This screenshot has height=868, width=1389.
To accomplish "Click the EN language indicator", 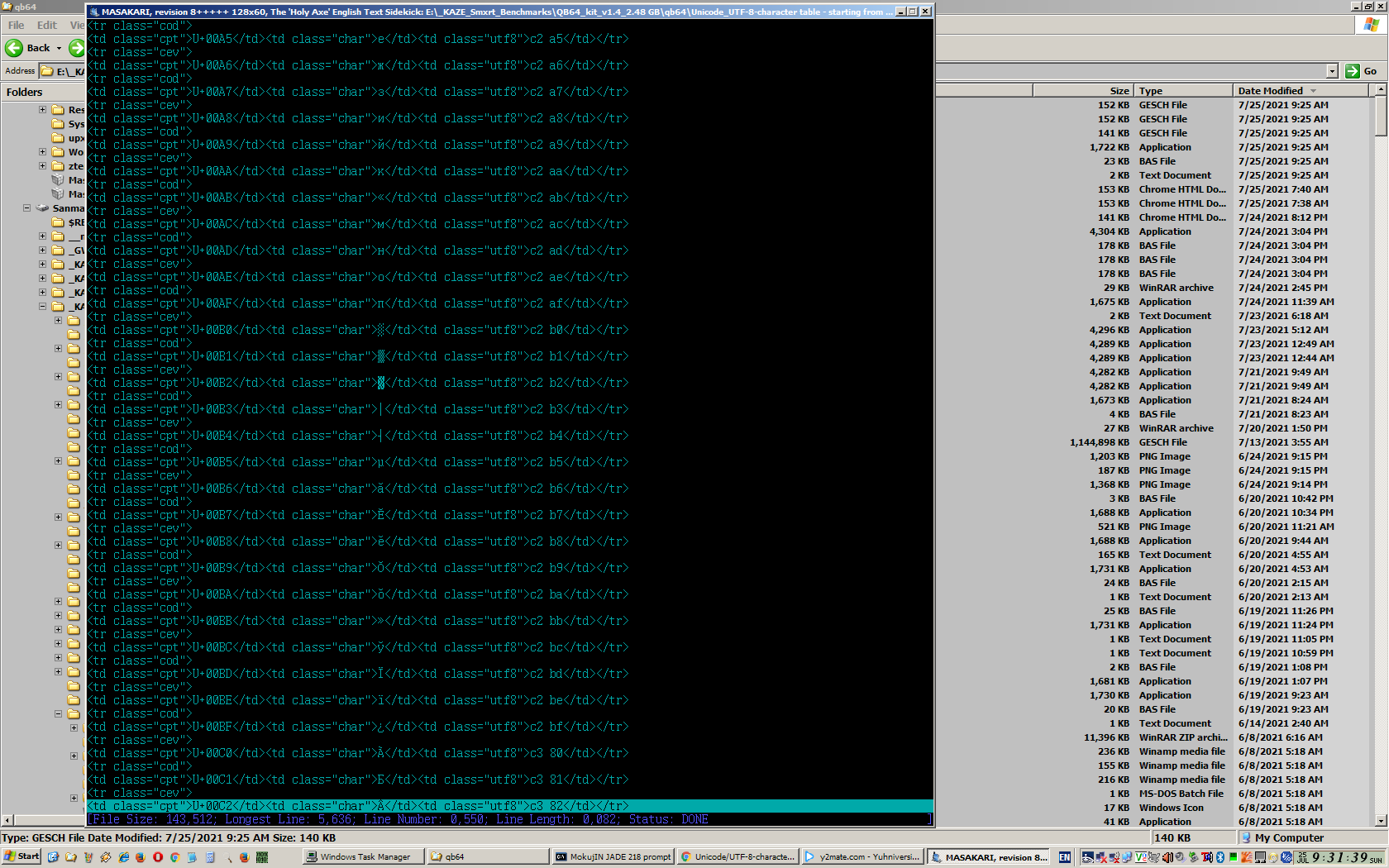I will click(x=1065, y=857).
